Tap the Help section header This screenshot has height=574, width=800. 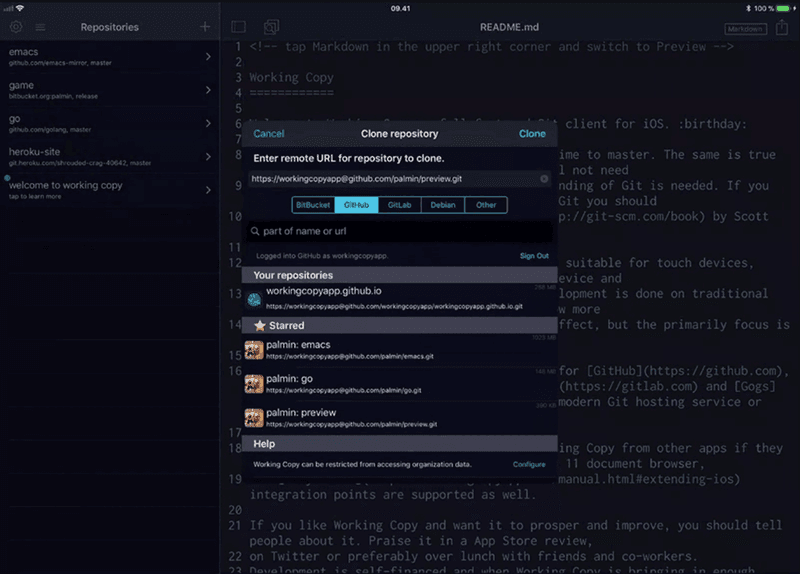(399, 444)
